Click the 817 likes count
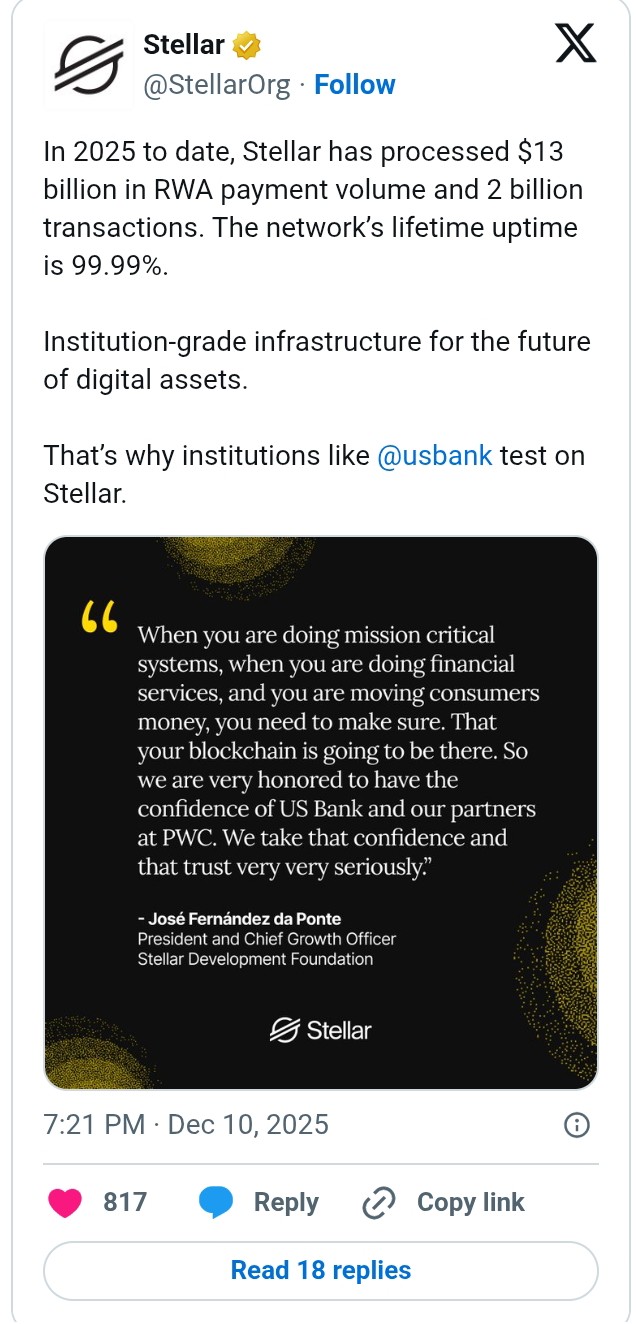This screenshot has width=636, height=1324. [x=125, y=1203]
